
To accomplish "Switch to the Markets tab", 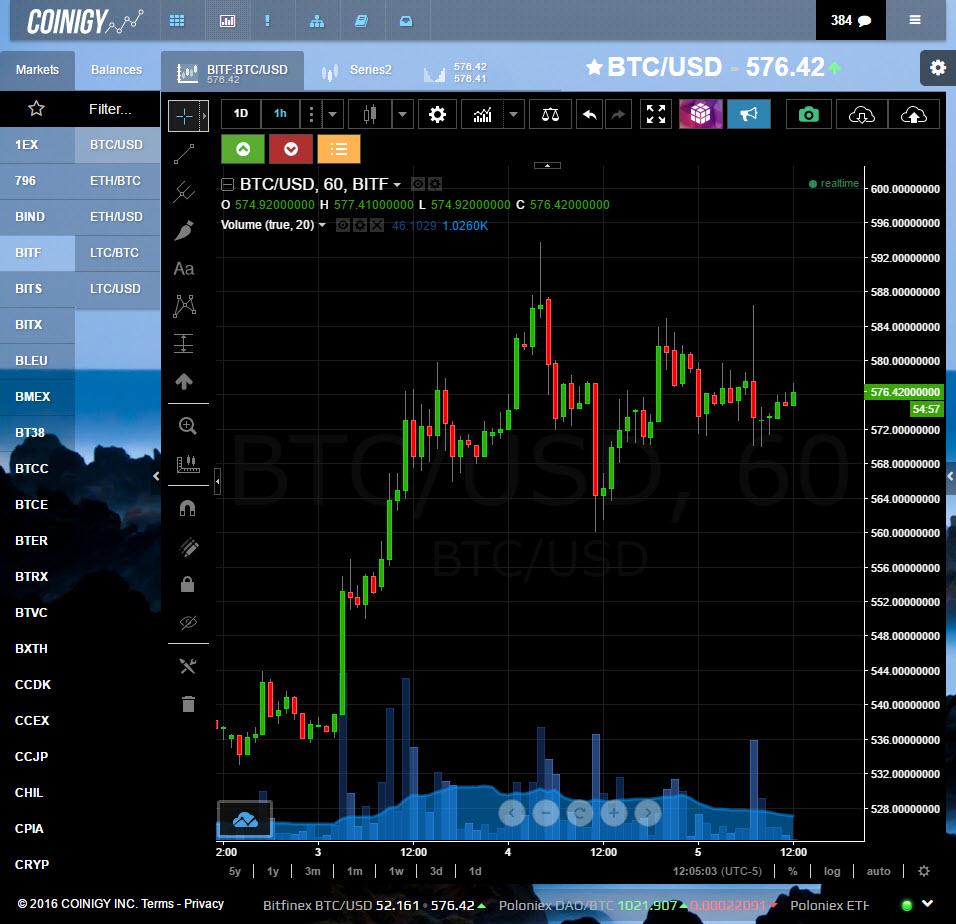I will tap(37, 70).
